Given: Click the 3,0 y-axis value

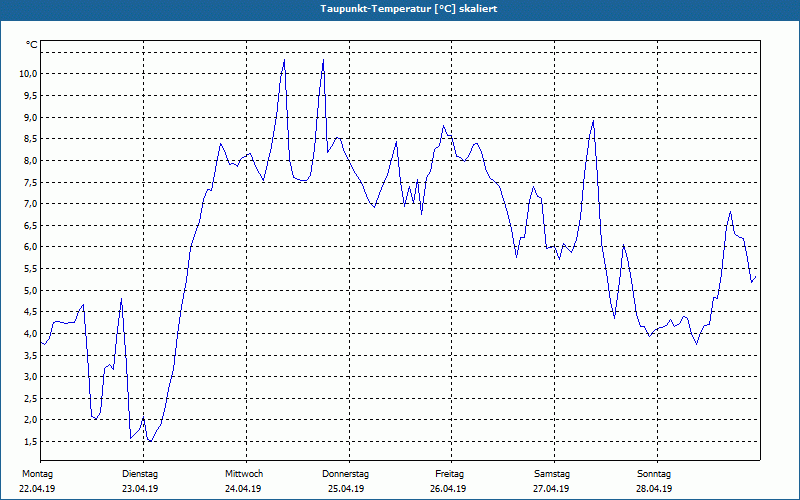Looking at the screenshot, I should pyautogui.click(x=30, y=377).
